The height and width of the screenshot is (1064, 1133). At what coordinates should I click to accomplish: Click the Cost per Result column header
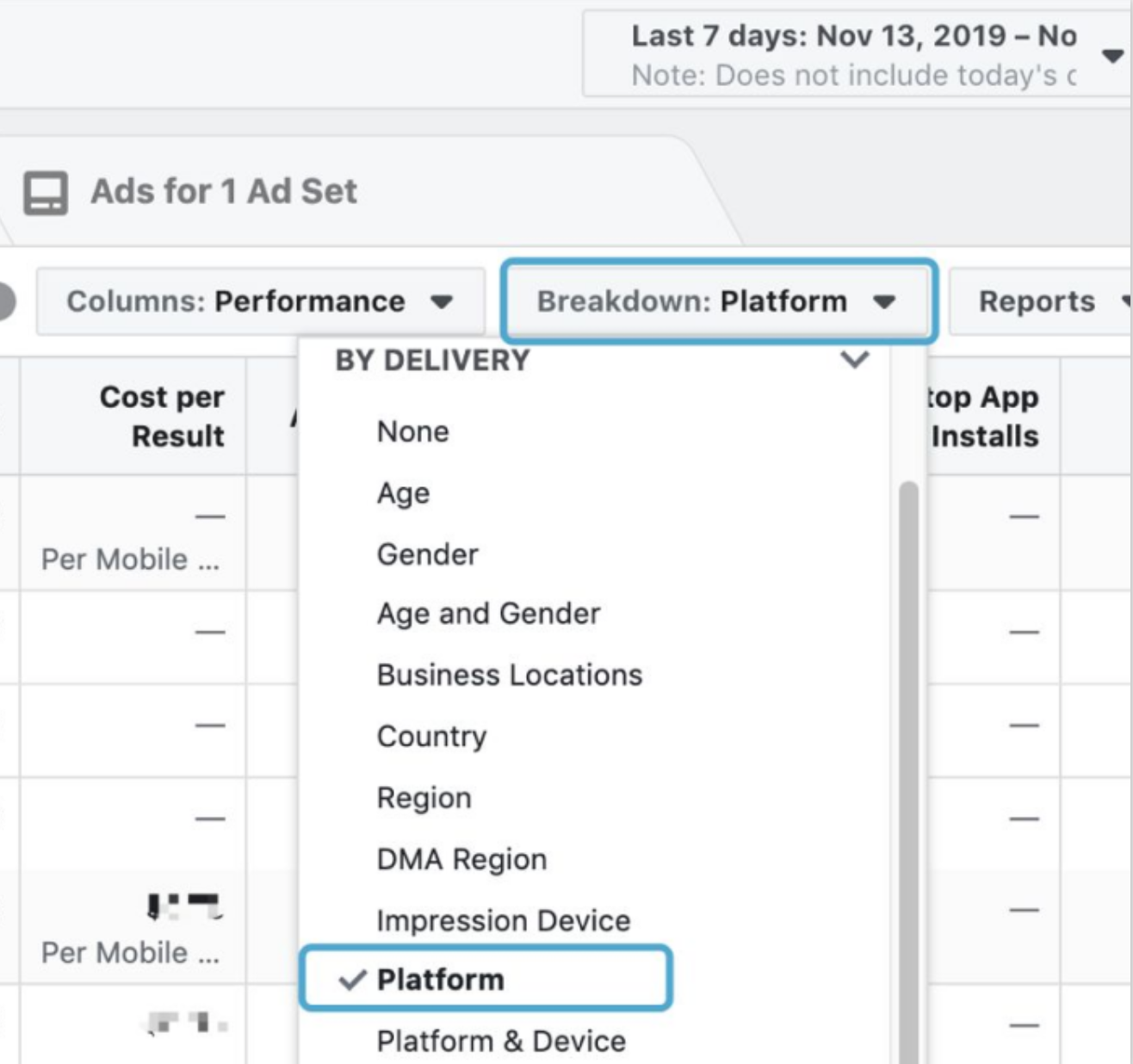[x=162, y=417]
